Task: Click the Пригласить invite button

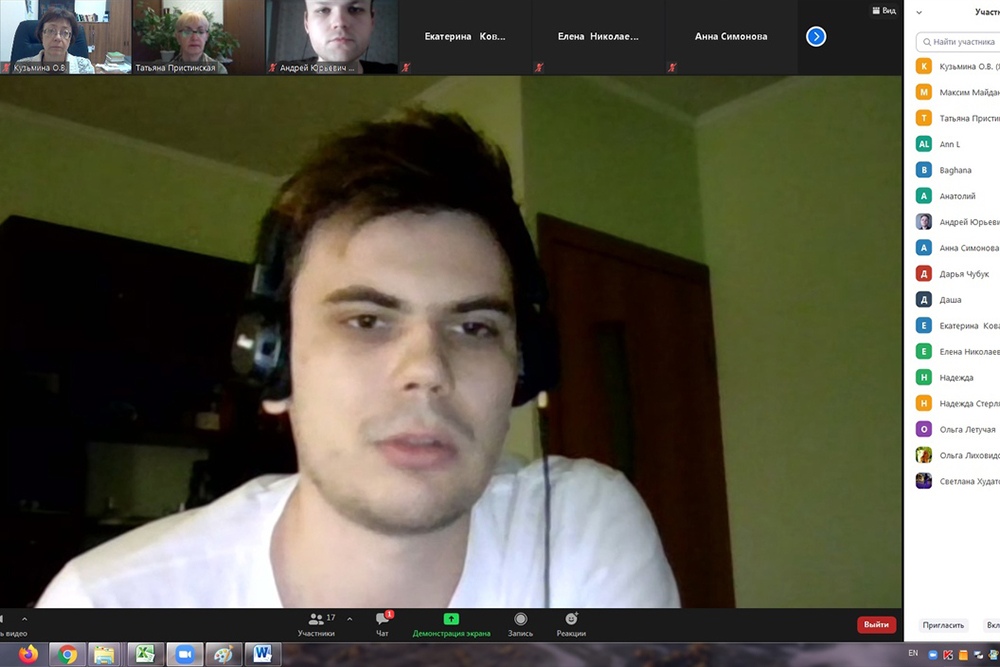Action: click(943, 625)
